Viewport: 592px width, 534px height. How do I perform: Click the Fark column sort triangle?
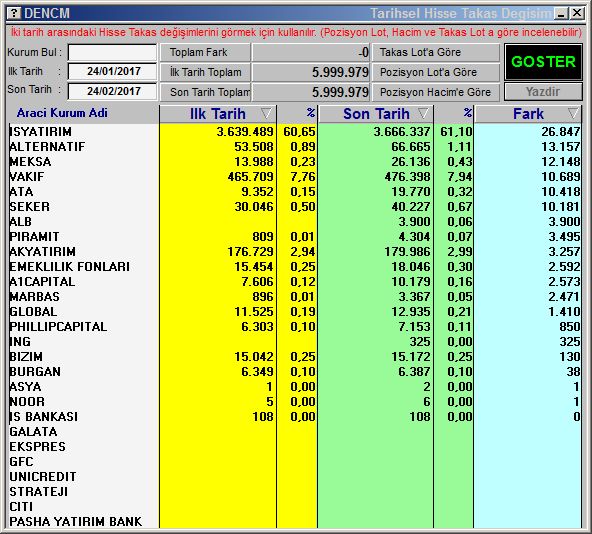point(573,113)
